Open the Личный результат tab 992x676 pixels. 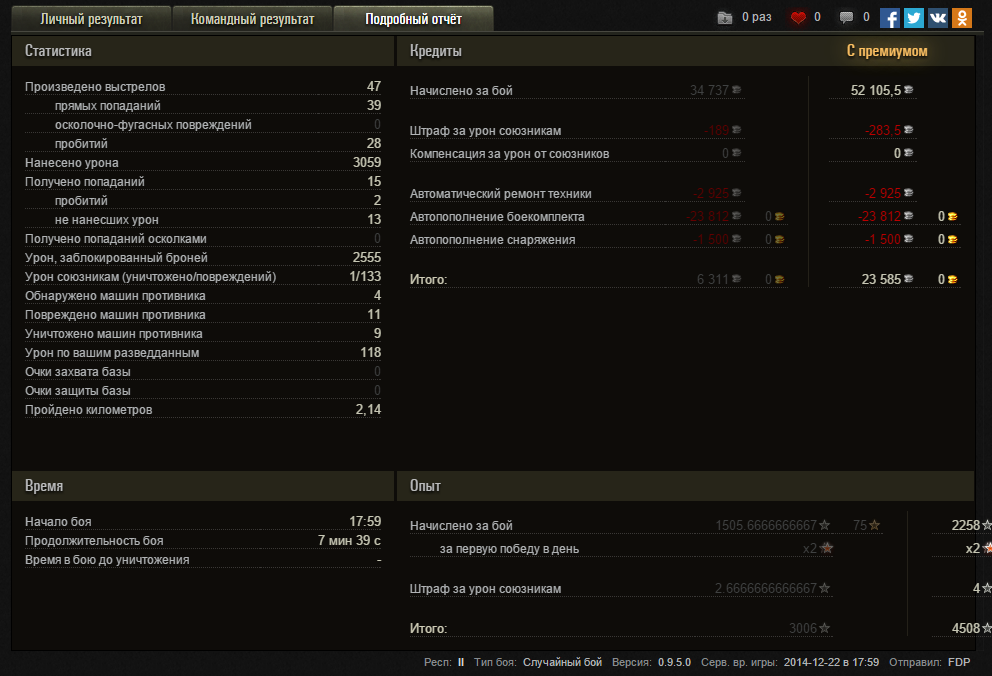point(91,19)
